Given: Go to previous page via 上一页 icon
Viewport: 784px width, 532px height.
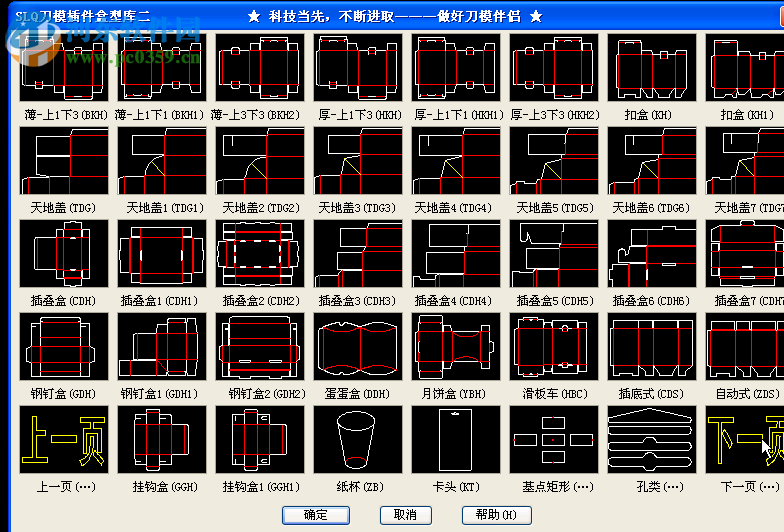Looking at the screenshot, I should [x=64, y=440].
